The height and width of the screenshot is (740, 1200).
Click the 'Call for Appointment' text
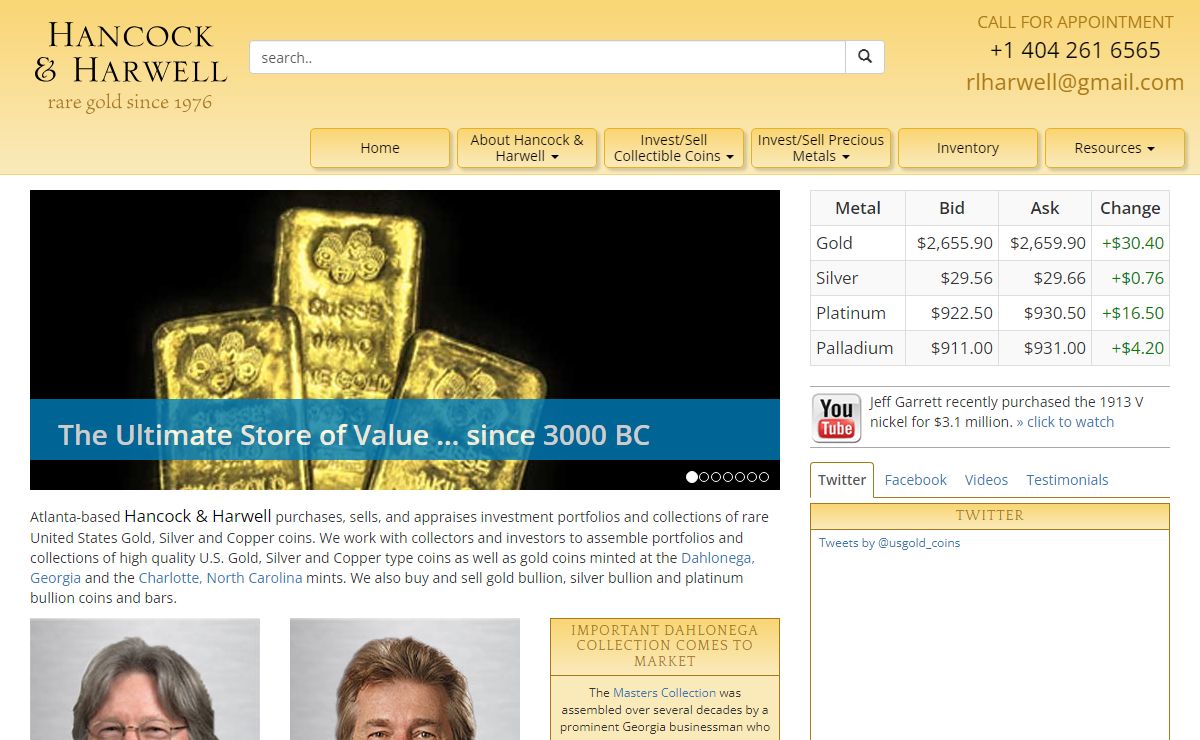point(1075,22)
